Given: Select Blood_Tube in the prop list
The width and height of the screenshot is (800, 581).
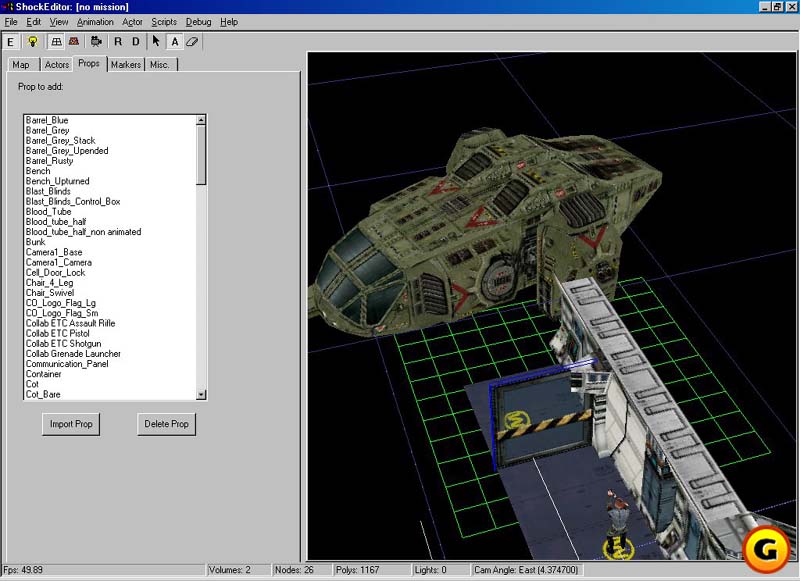Looking at the screenshot, I should pos(48,212).
